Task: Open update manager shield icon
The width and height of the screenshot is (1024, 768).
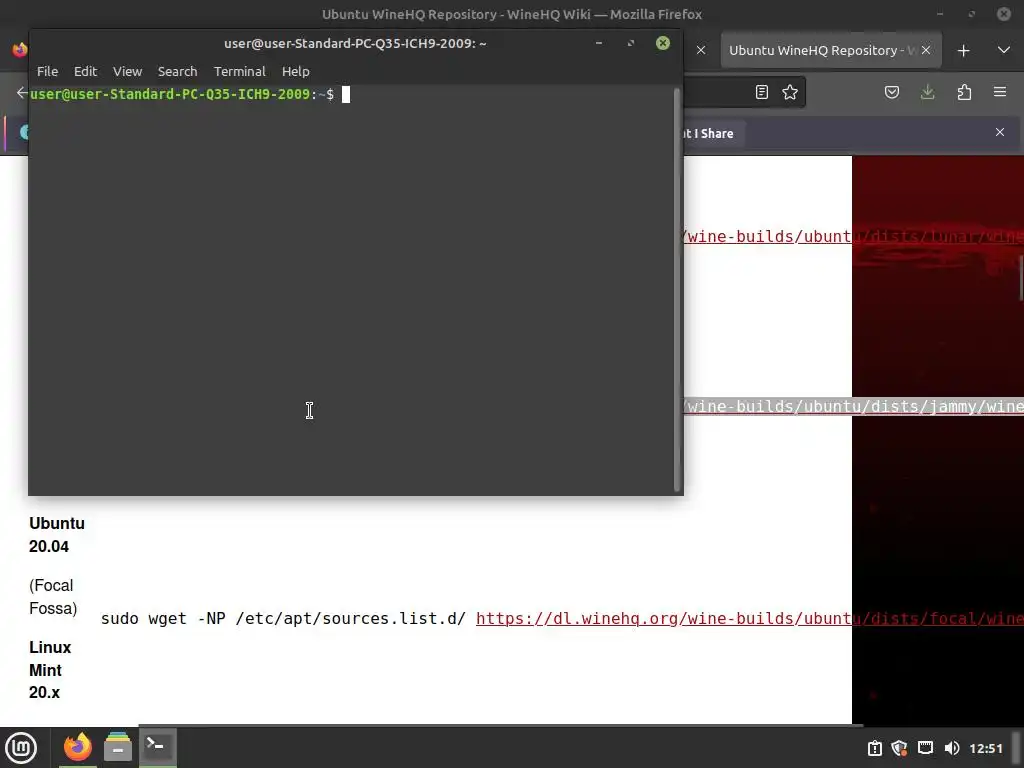Action: pos(899,748)
